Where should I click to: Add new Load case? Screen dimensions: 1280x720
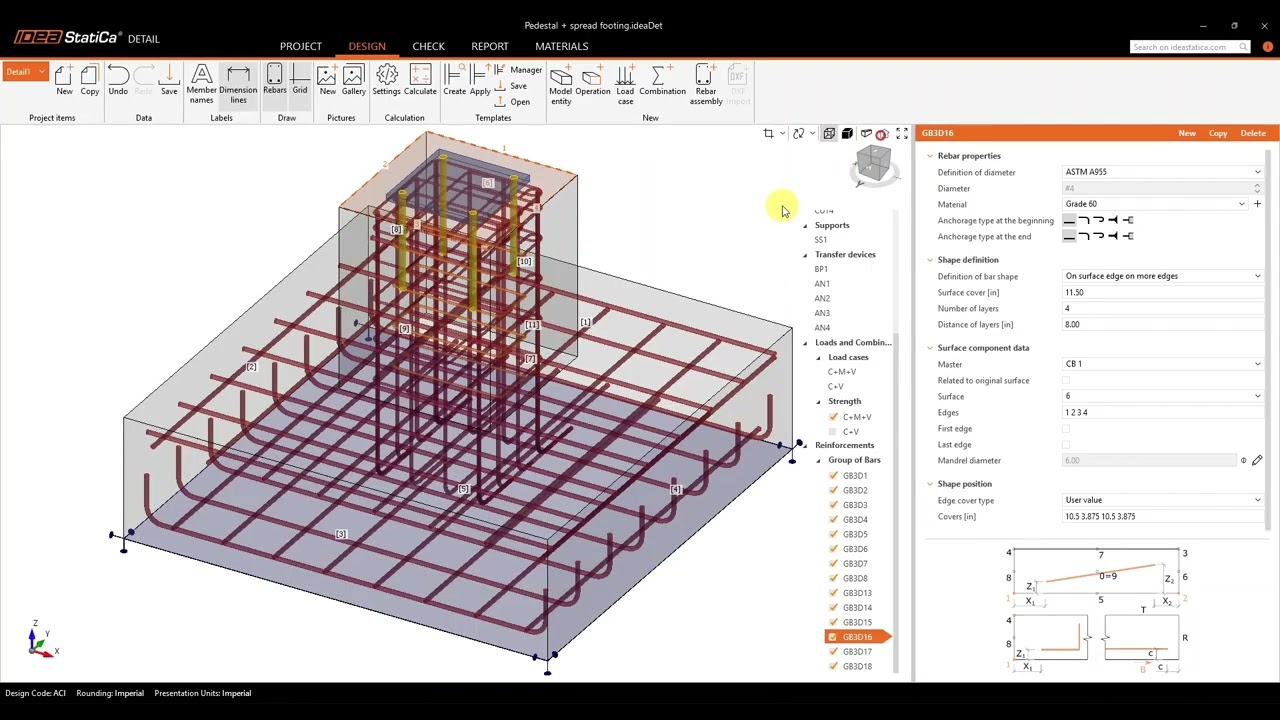click(625, 84)
